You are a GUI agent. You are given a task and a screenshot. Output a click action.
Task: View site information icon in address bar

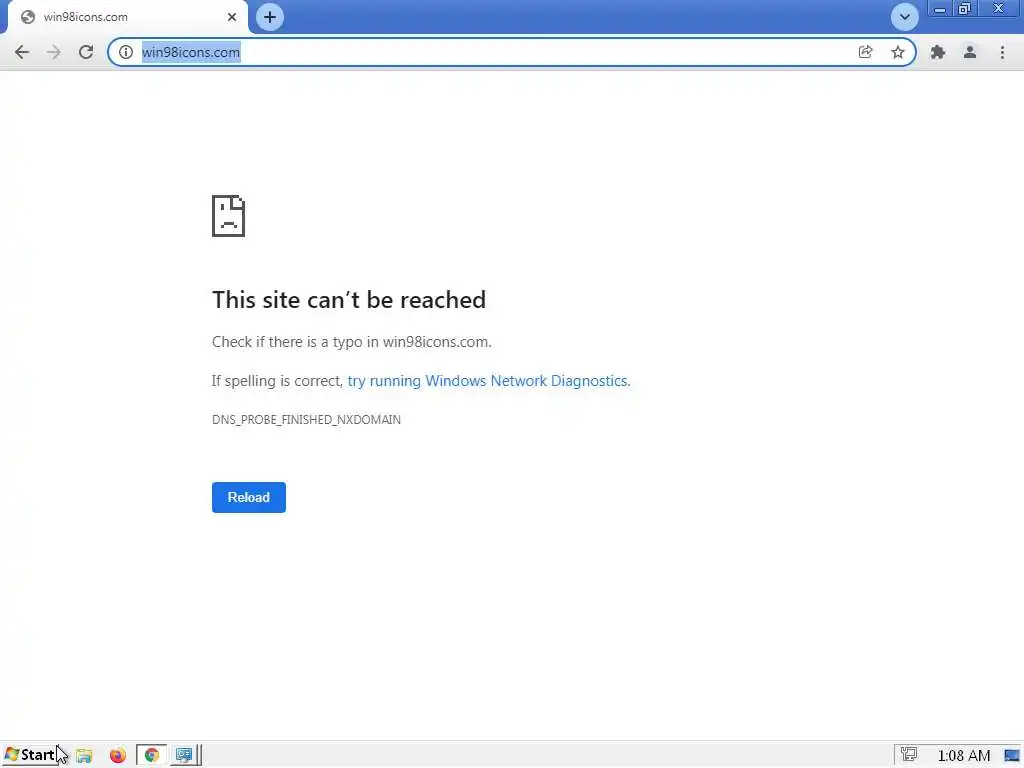[126, 52]
